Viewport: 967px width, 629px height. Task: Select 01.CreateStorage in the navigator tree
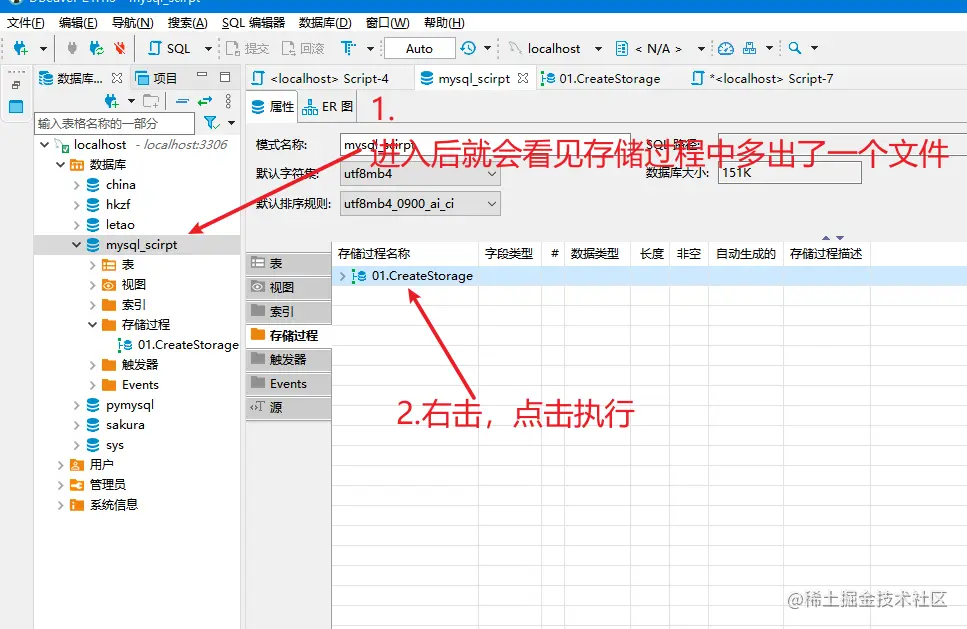pos(179,345)
